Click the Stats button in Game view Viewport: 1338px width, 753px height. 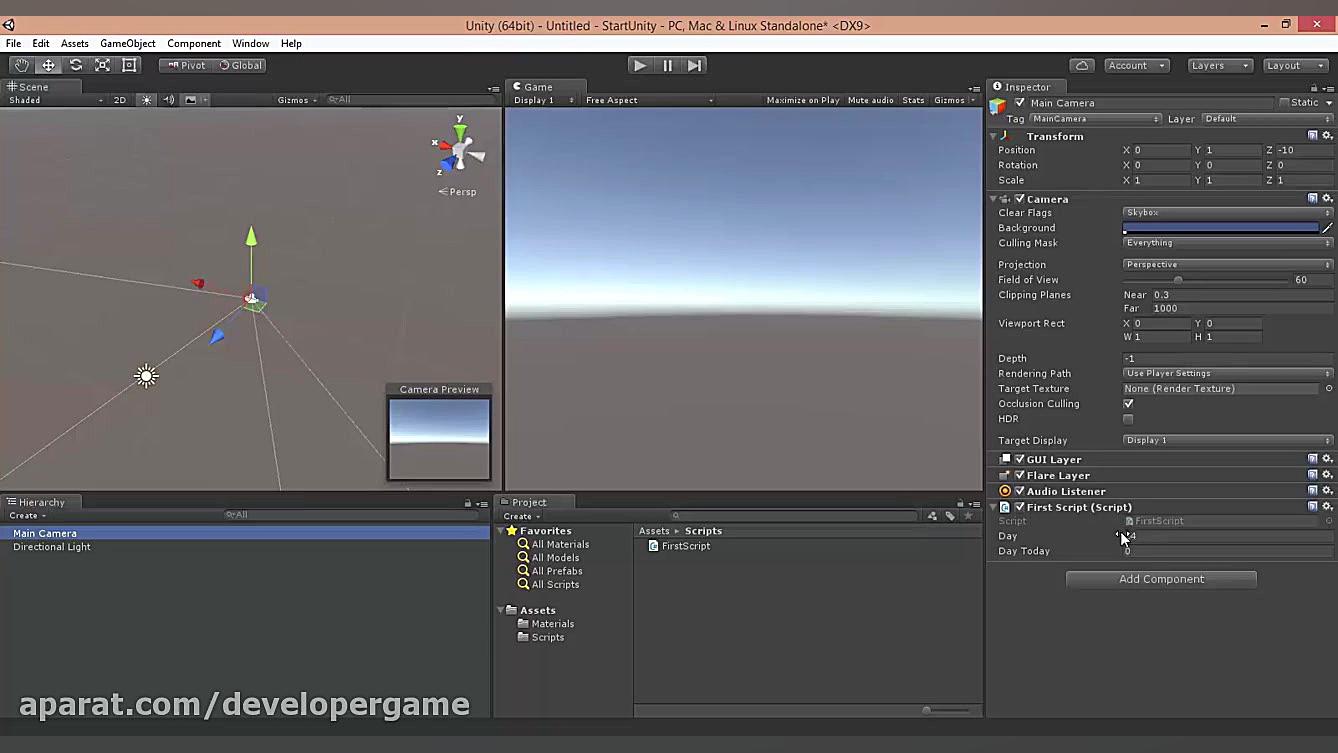pyautogui.click(x=913, y=100)
